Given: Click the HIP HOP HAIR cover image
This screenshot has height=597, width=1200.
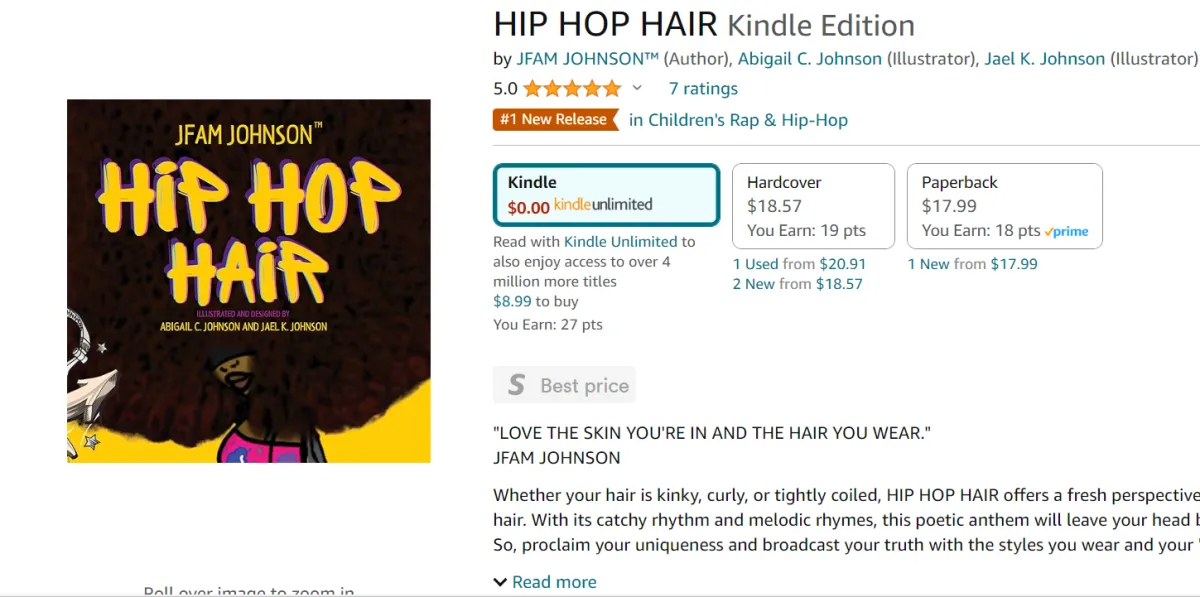Looking at the screenshot, I should click(249, 281).
